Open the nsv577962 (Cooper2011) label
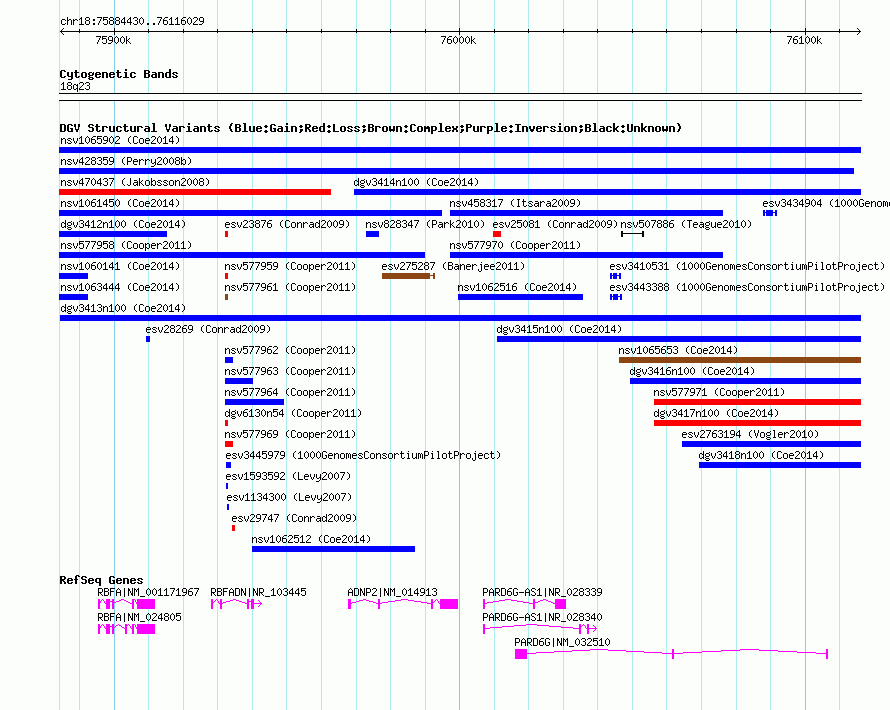Screen dimensions: 890x710 pyautogui.click(x=290, y=350)
